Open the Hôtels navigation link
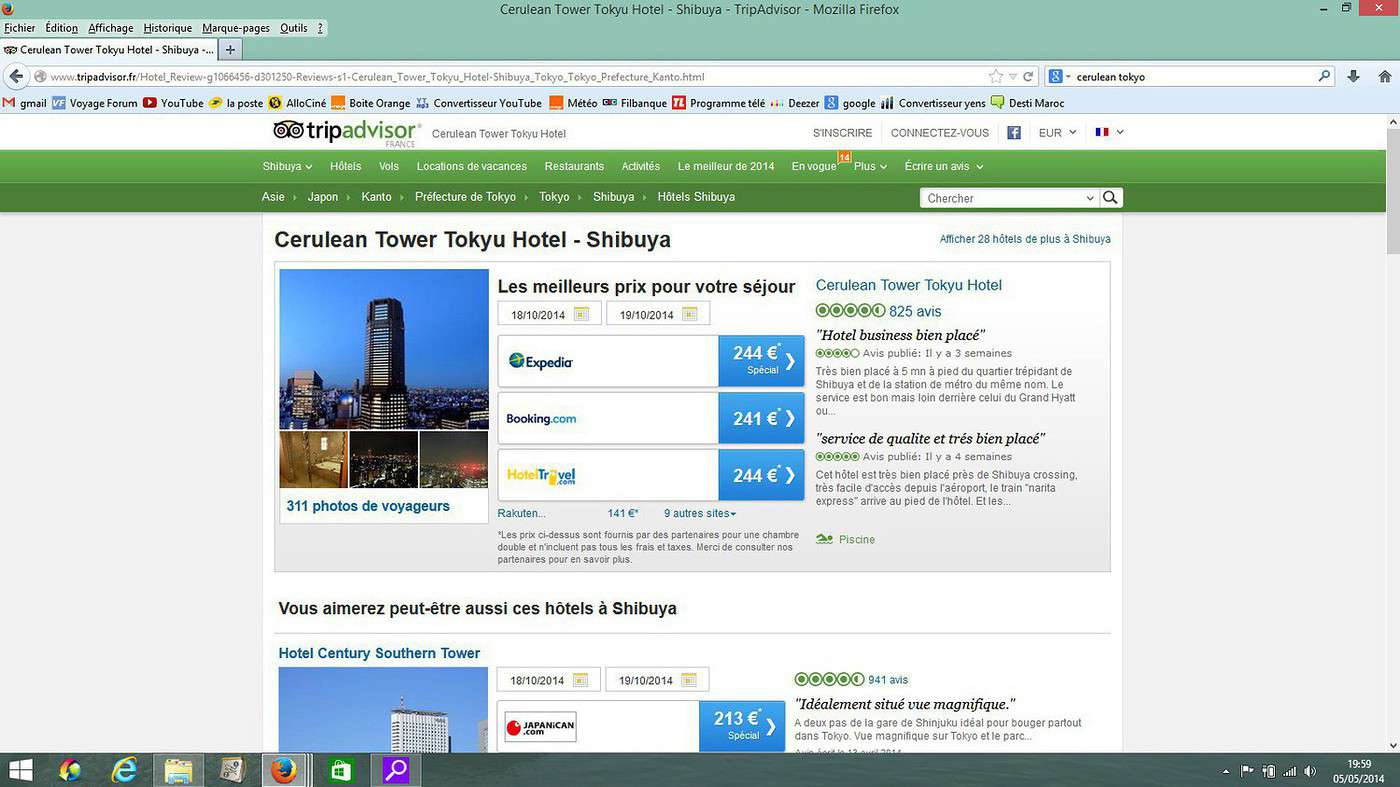Screen dimensions: 1400x787 tap(346, 166)
